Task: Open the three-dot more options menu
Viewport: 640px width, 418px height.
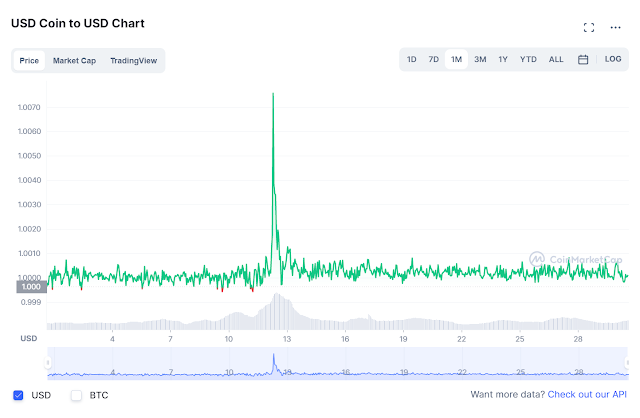Action: pyautogui.click(x=615, y=27)
